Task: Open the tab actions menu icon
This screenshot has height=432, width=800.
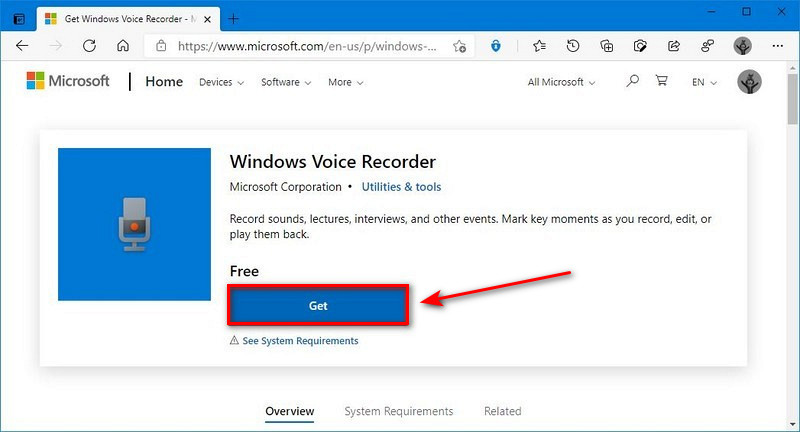Action: click(19, 19)
